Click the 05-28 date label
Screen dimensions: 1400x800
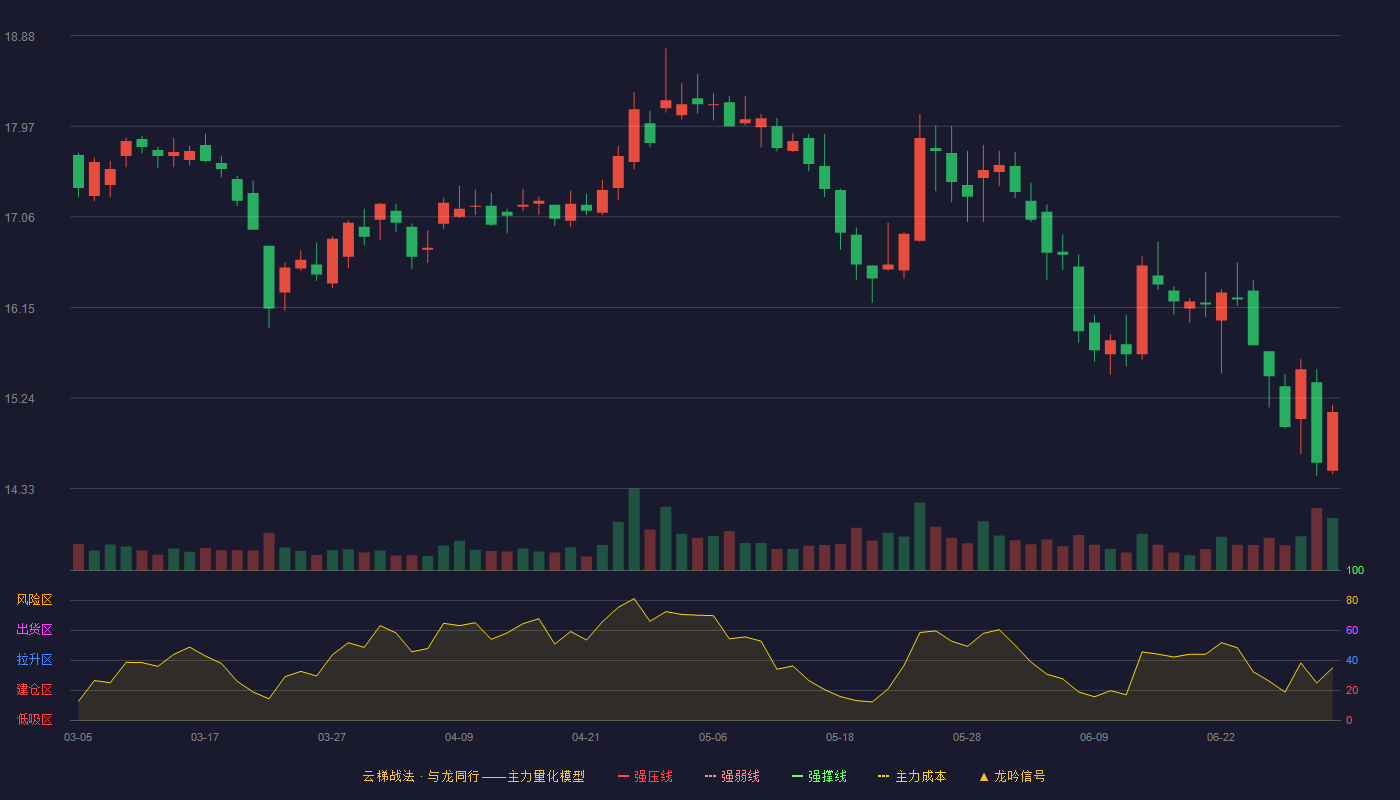coord(967,737)
